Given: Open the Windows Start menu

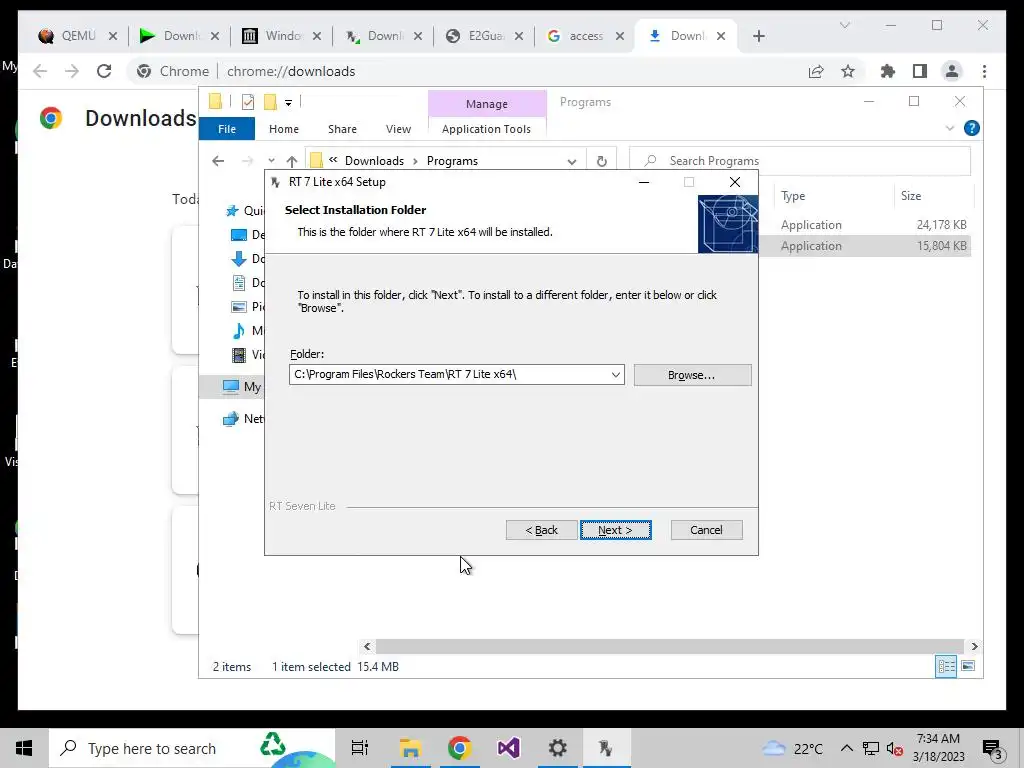Looking at the screenshot, I should point(24,748).
